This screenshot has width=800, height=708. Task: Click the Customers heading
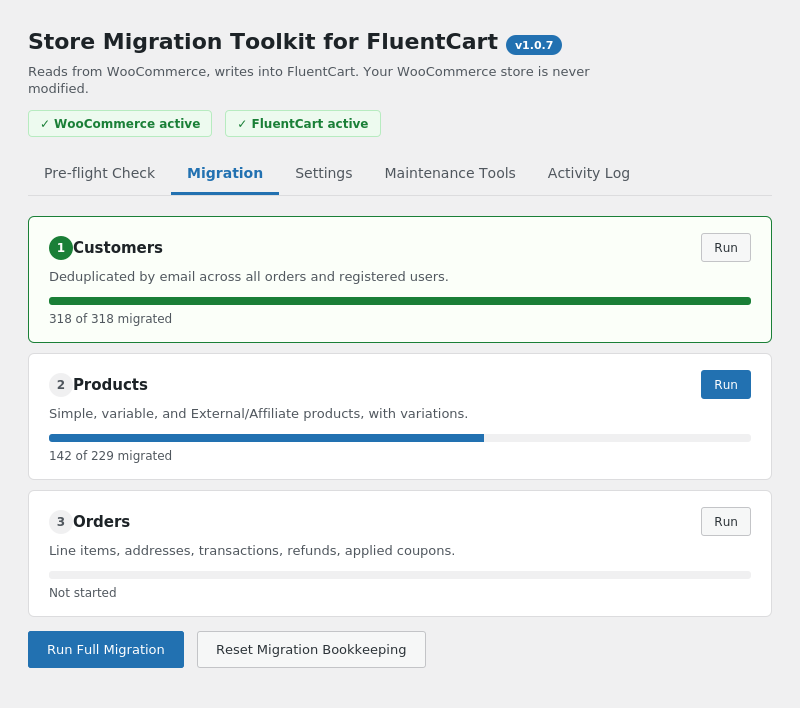(118, 248)
